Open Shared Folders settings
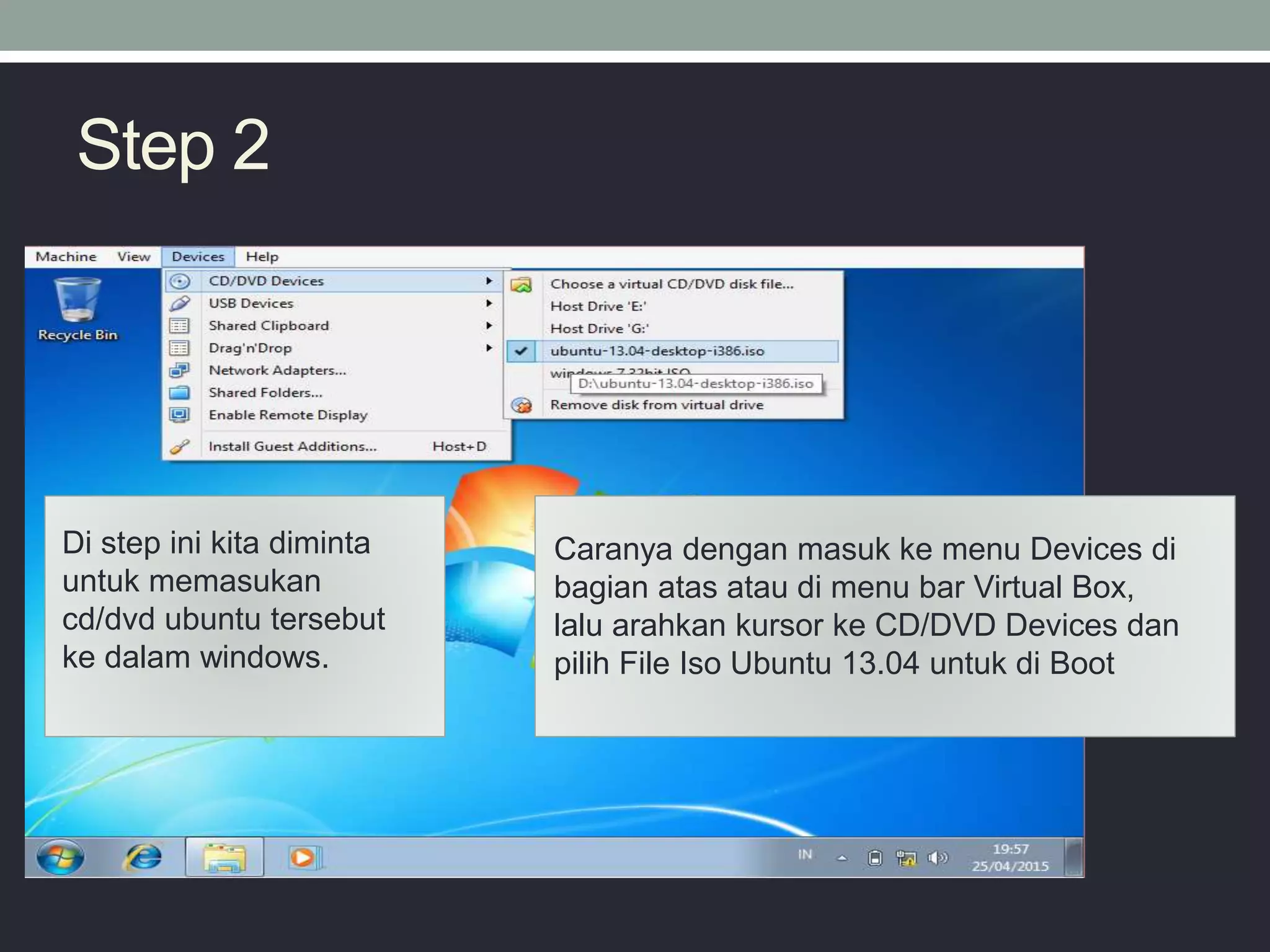The width and height of the screenshot is (1270, 952). point(334,392)
